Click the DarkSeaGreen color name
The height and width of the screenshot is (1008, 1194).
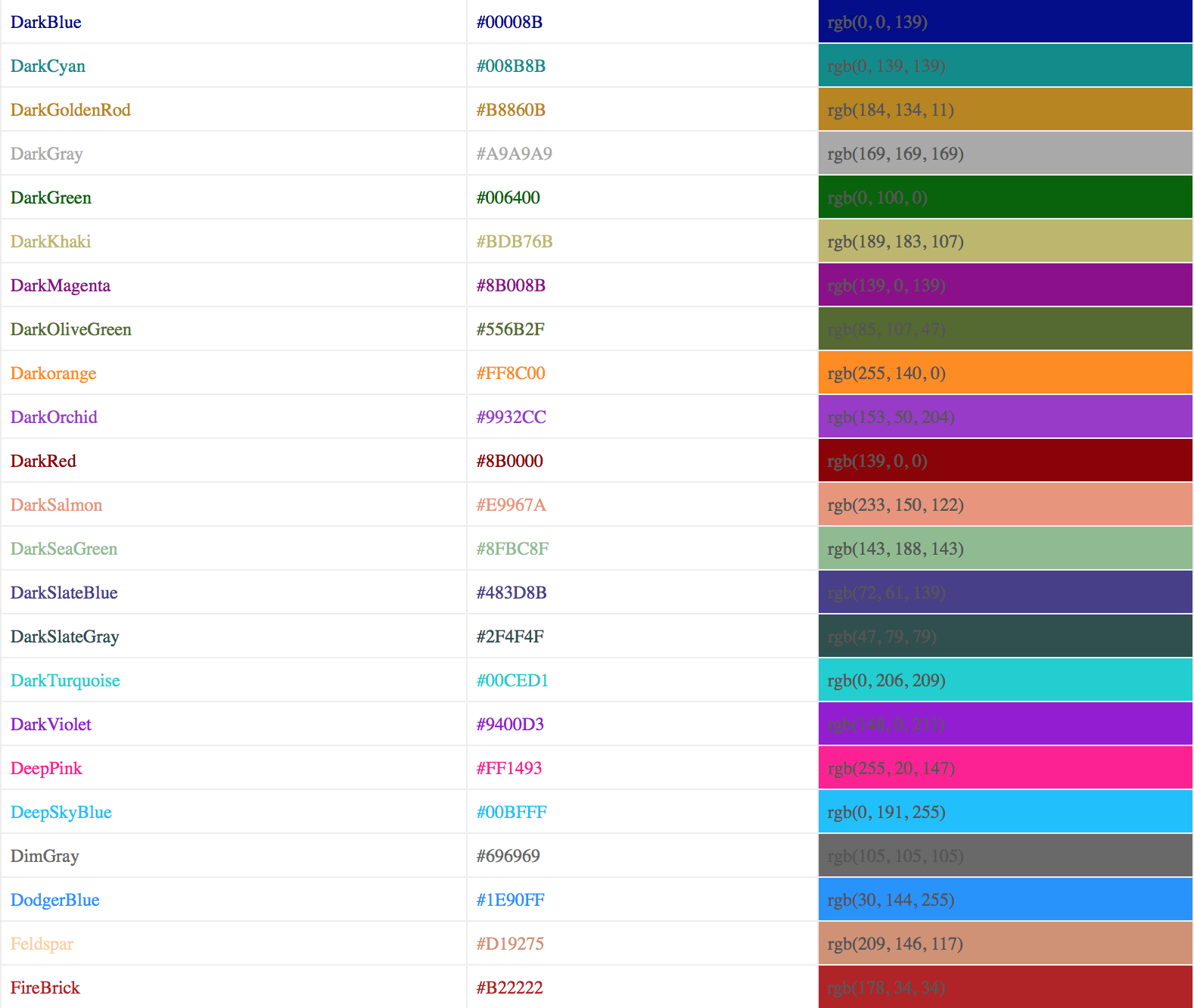click(x=64, y=549)
